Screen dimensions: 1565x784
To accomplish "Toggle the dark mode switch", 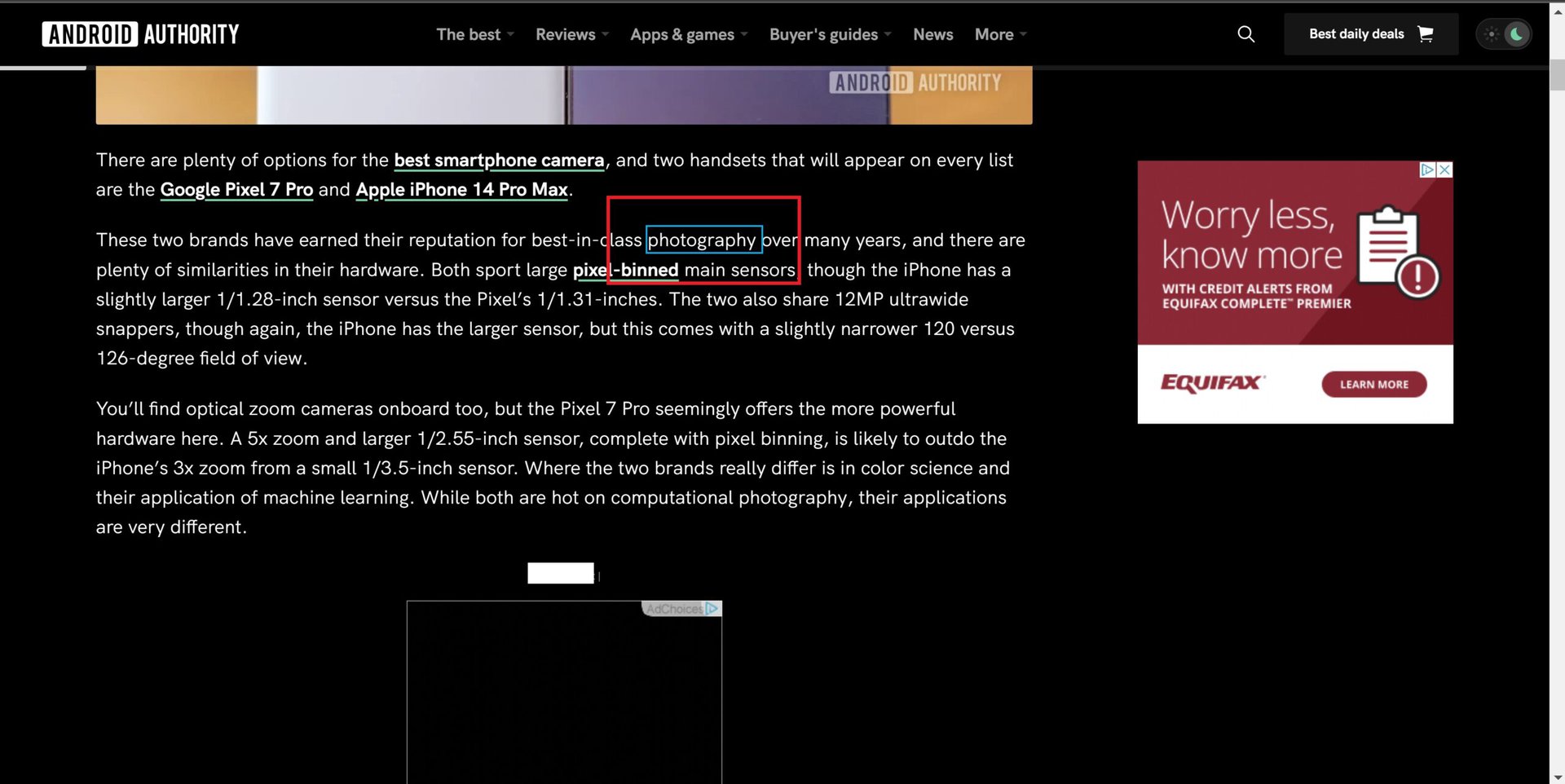I will point(1504,34).
